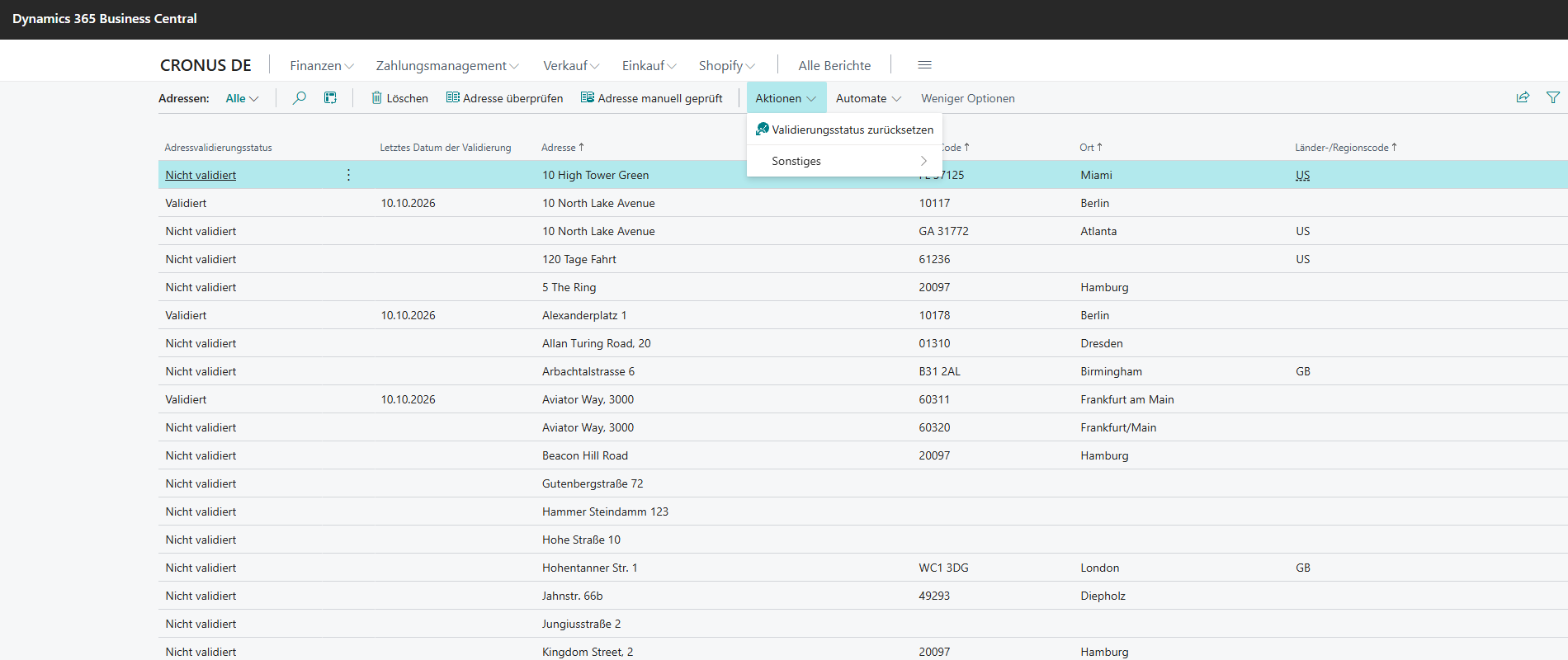Click the Alle Berichte link
The width and height of the screenshot is (1568, 660).
(x=834, y=65)
